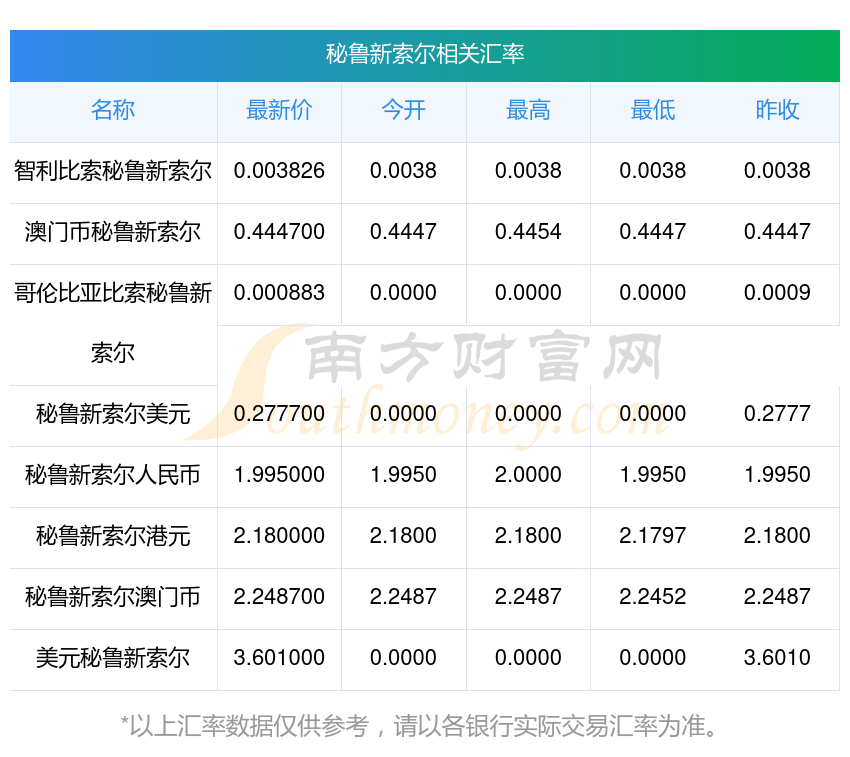
Task: Click previous close 0.0009
Action: (777, 293)
